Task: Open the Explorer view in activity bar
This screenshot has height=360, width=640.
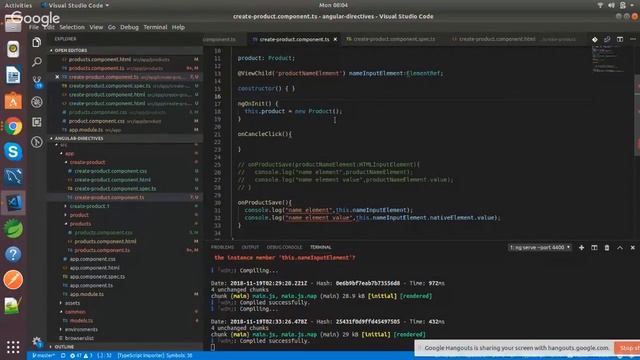Action: pyautogui.click(x=37, y=42)
